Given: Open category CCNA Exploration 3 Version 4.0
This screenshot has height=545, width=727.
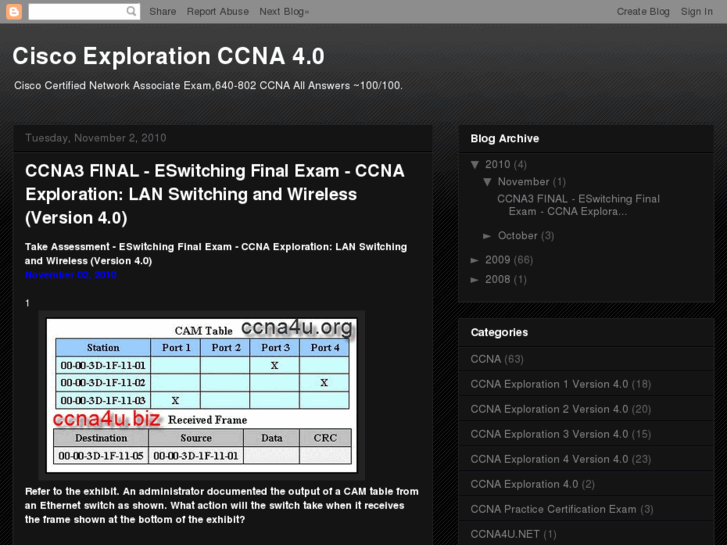Looking at the screenshot, I should [549, 434].
